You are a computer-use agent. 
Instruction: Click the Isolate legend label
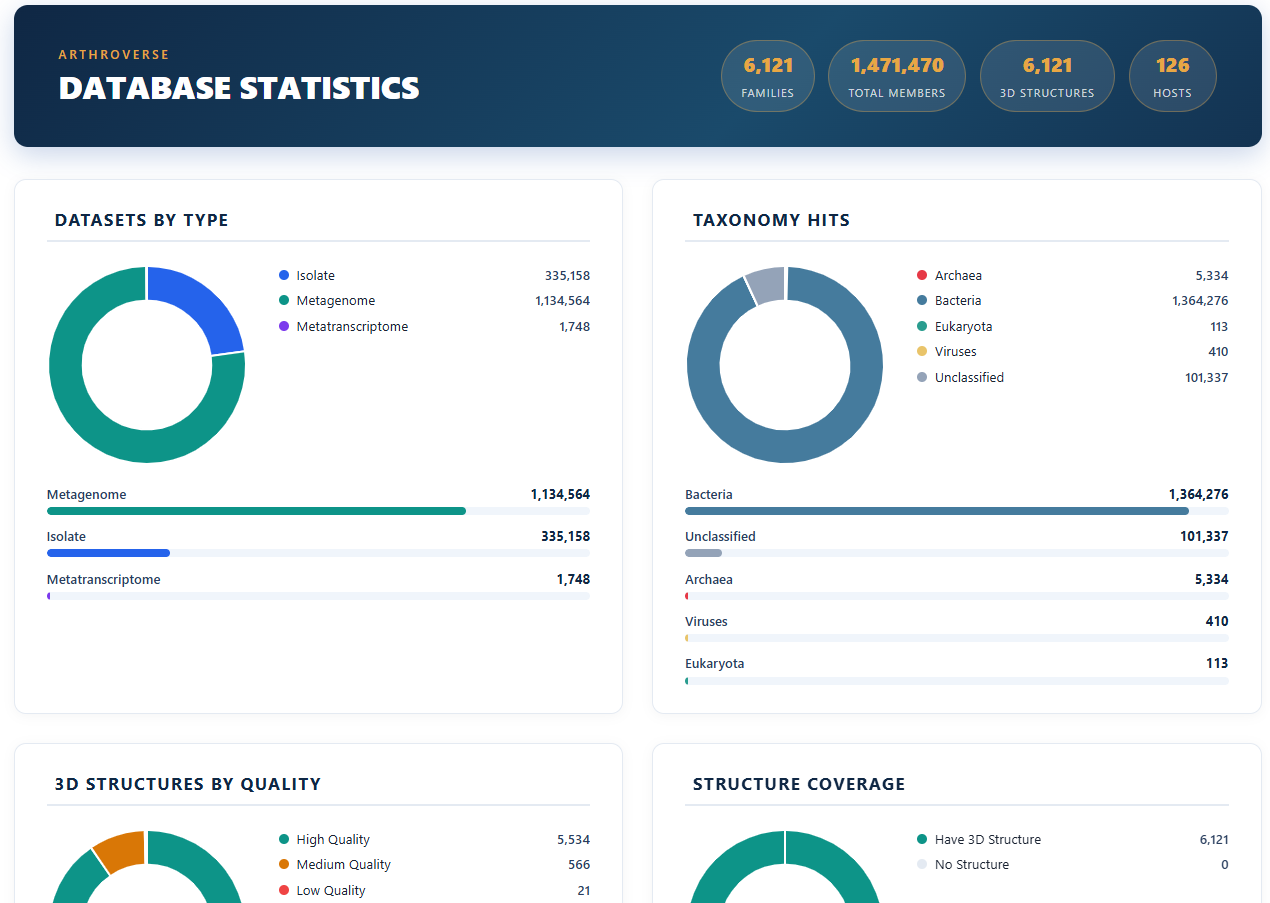(316, 275)
